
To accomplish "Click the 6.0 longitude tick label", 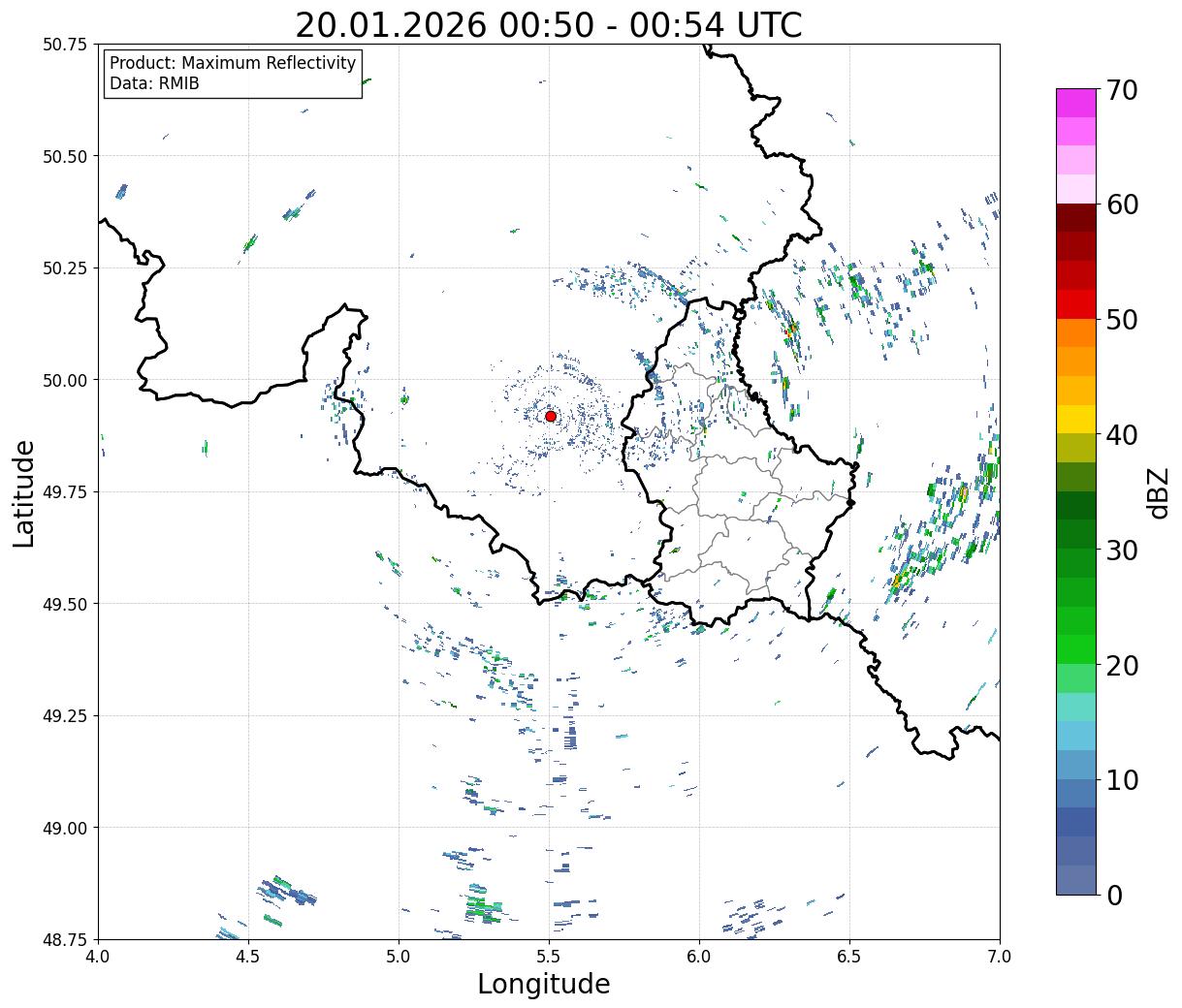I will 699,957.
